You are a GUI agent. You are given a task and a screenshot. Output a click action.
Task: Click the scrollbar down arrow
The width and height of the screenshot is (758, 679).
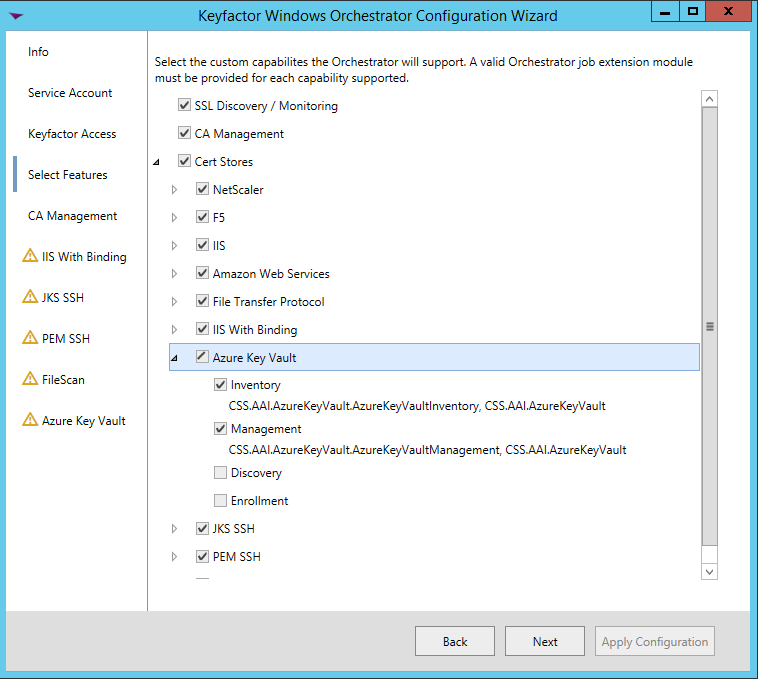coord(709,572)
